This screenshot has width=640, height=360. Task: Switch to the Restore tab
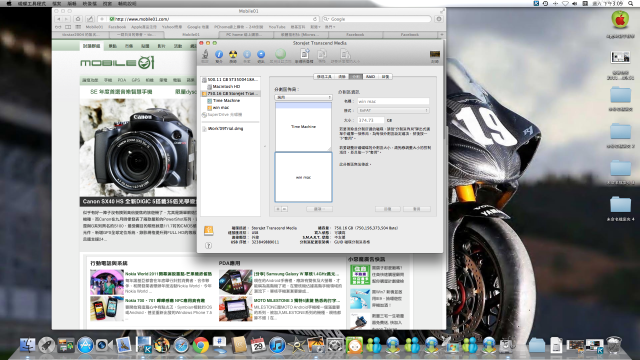(385, 76)
